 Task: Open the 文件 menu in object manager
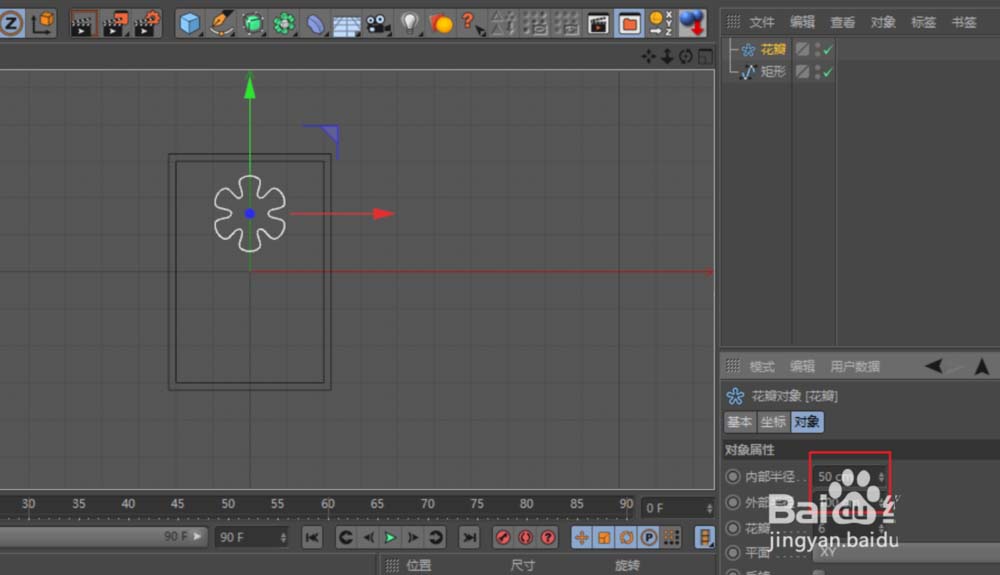(x=762, y=22)
